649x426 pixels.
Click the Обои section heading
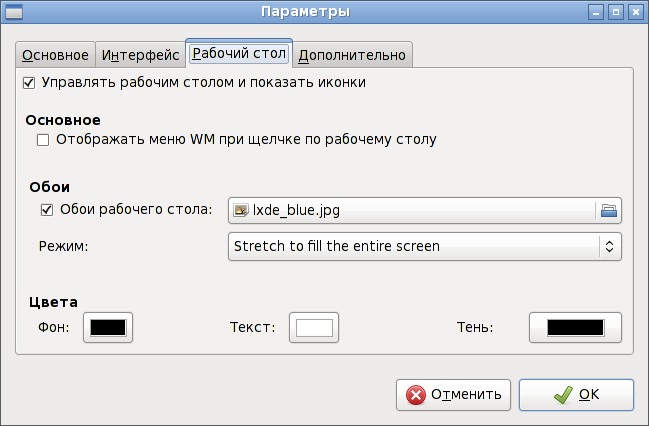tap(50, 187)
